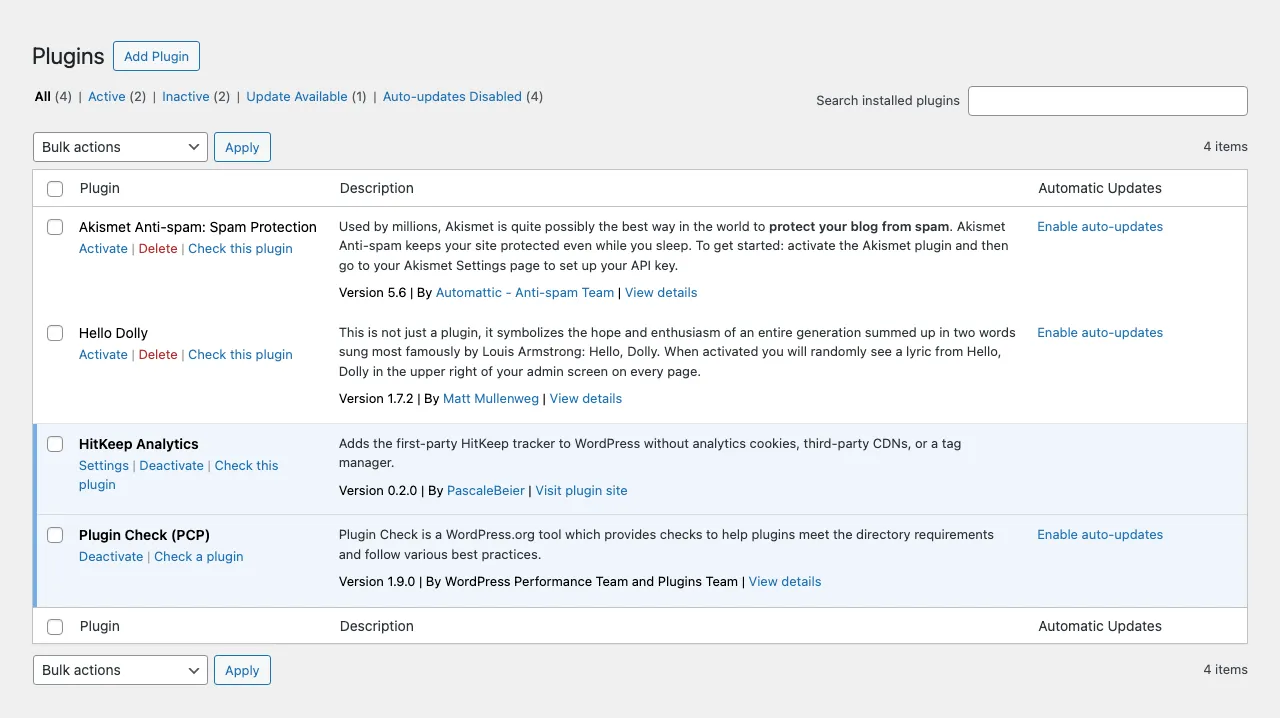
Task: Click the Plugin column label in footer
Action: tap(99, 626)
